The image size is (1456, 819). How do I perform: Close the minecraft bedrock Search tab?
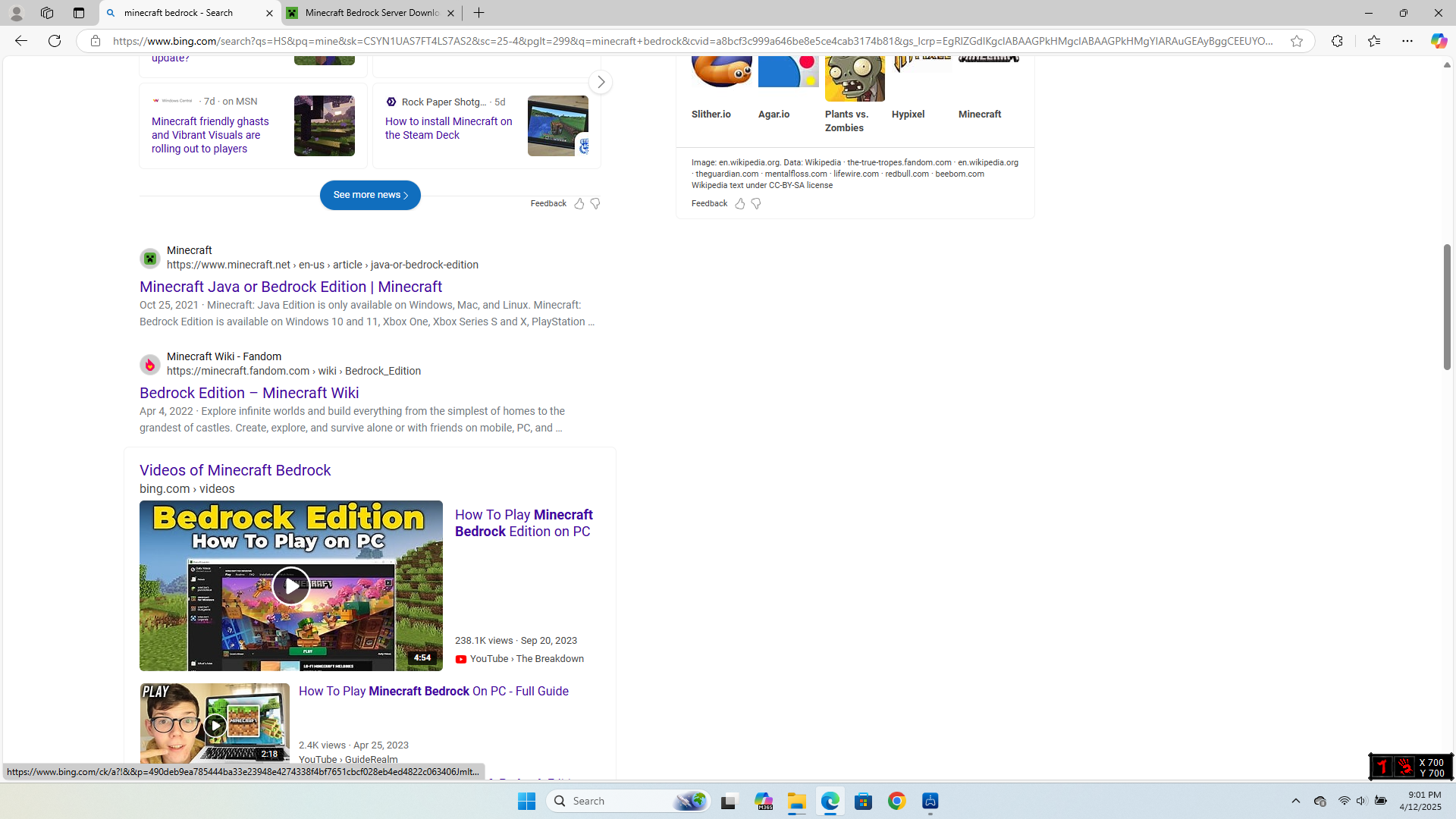point(269,13)
